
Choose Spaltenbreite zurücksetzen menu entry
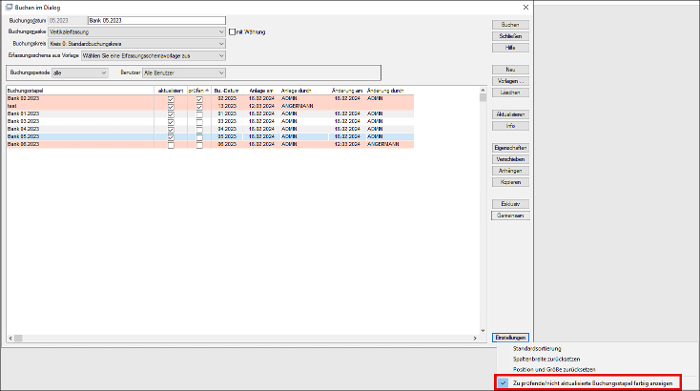546,359
